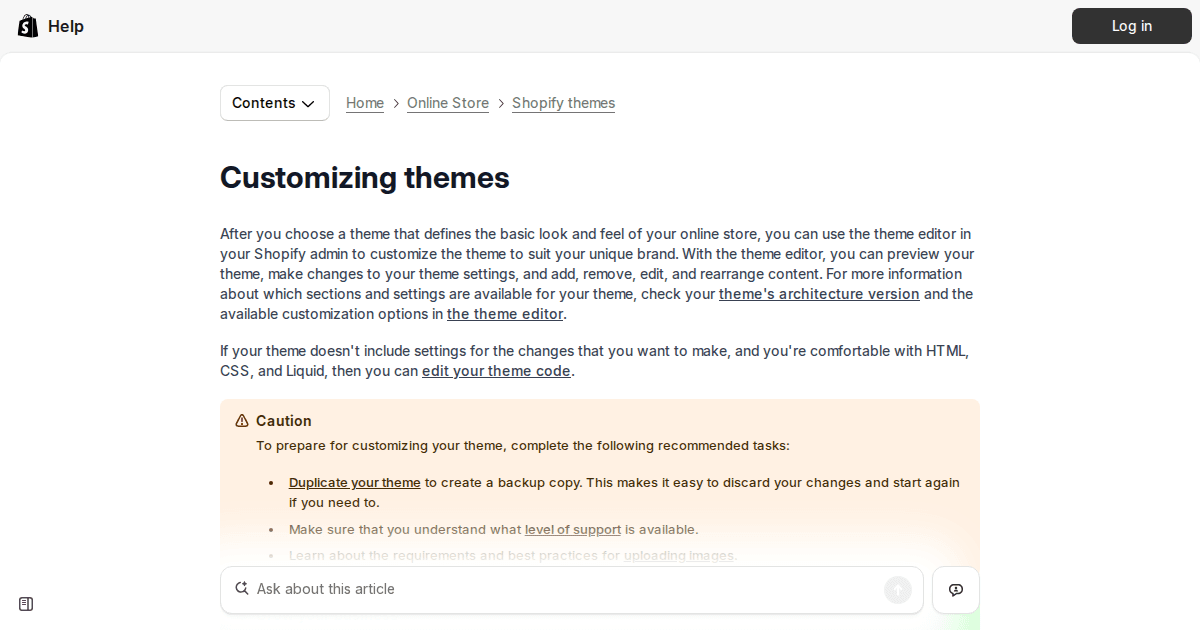Image resolution: width=1200 pixels, height=630 pixels.
Task: Open the Duplicate your theme link
Action: [354, 482]
